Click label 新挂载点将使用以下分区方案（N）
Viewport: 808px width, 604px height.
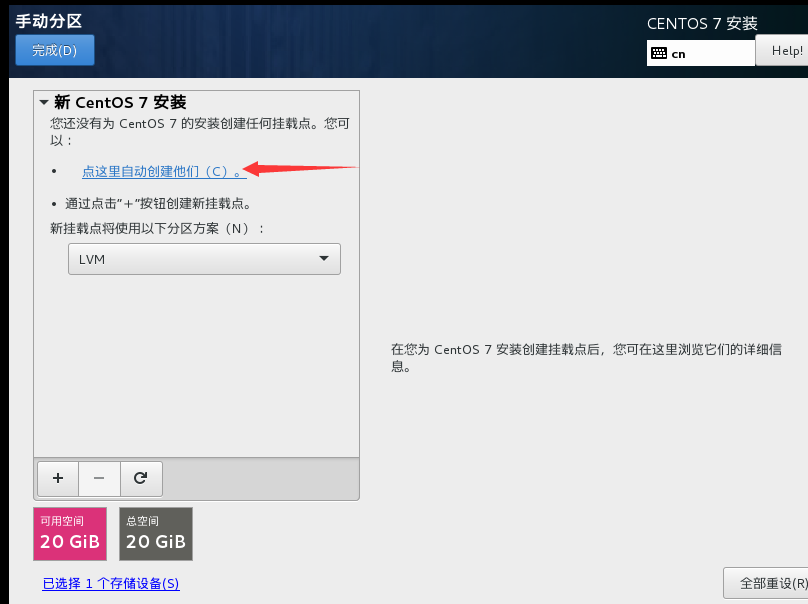pyautogui.click(x=157, y=228)
